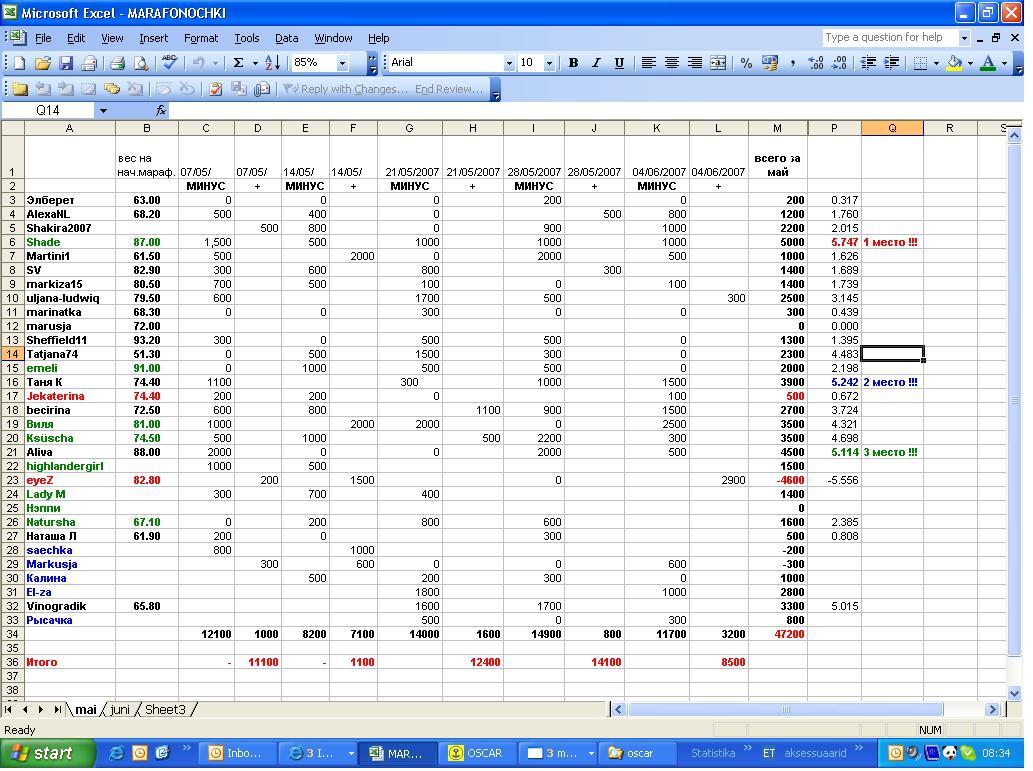Viewport: 1033px width, 771px height.
Task: Open the Arial font name dropdown
Action: [509, 63]
